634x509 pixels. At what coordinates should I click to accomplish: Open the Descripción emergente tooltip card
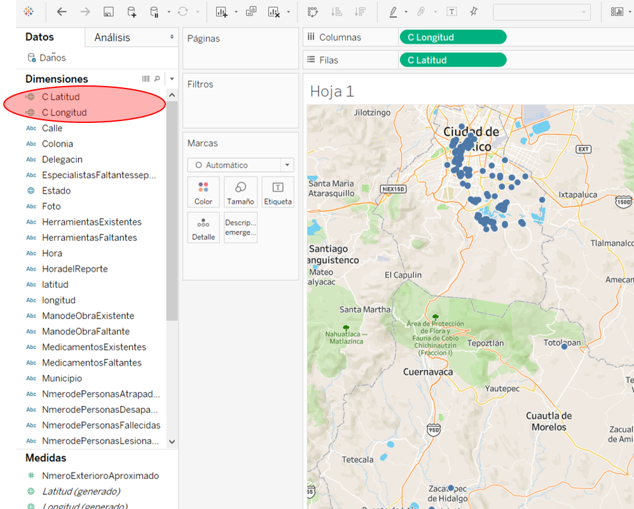coord(241,228)
